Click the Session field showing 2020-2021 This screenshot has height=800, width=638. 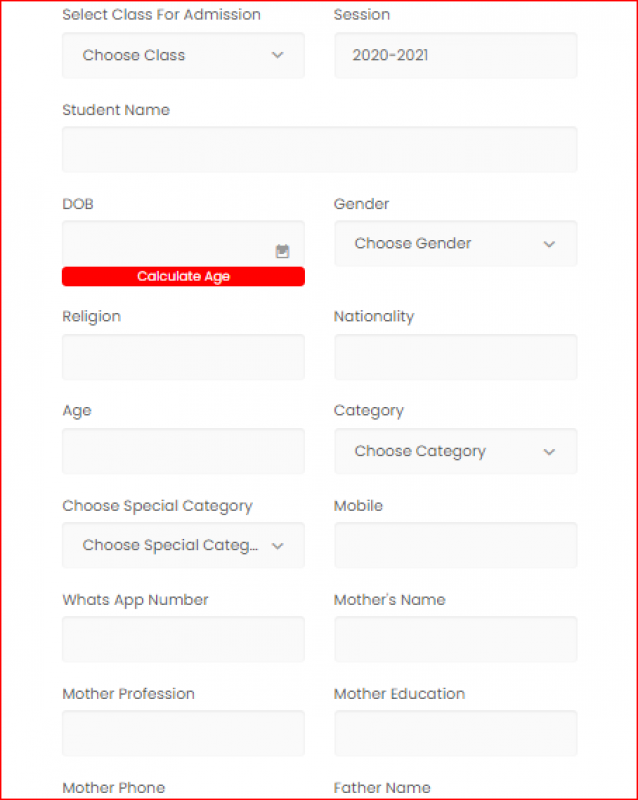[455, 55]
